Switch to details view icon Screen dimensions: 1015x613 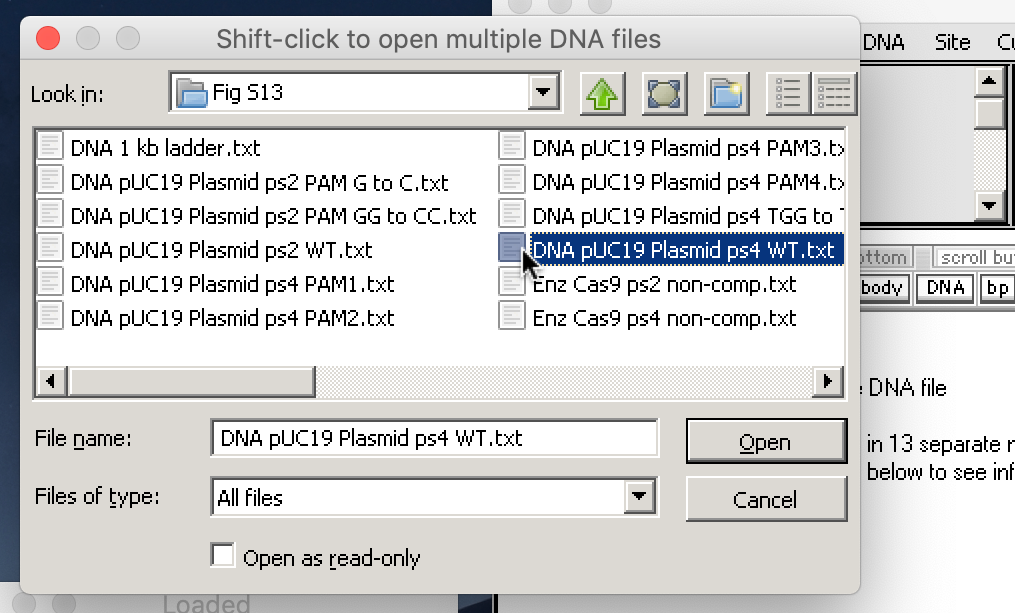coord(834,94)
